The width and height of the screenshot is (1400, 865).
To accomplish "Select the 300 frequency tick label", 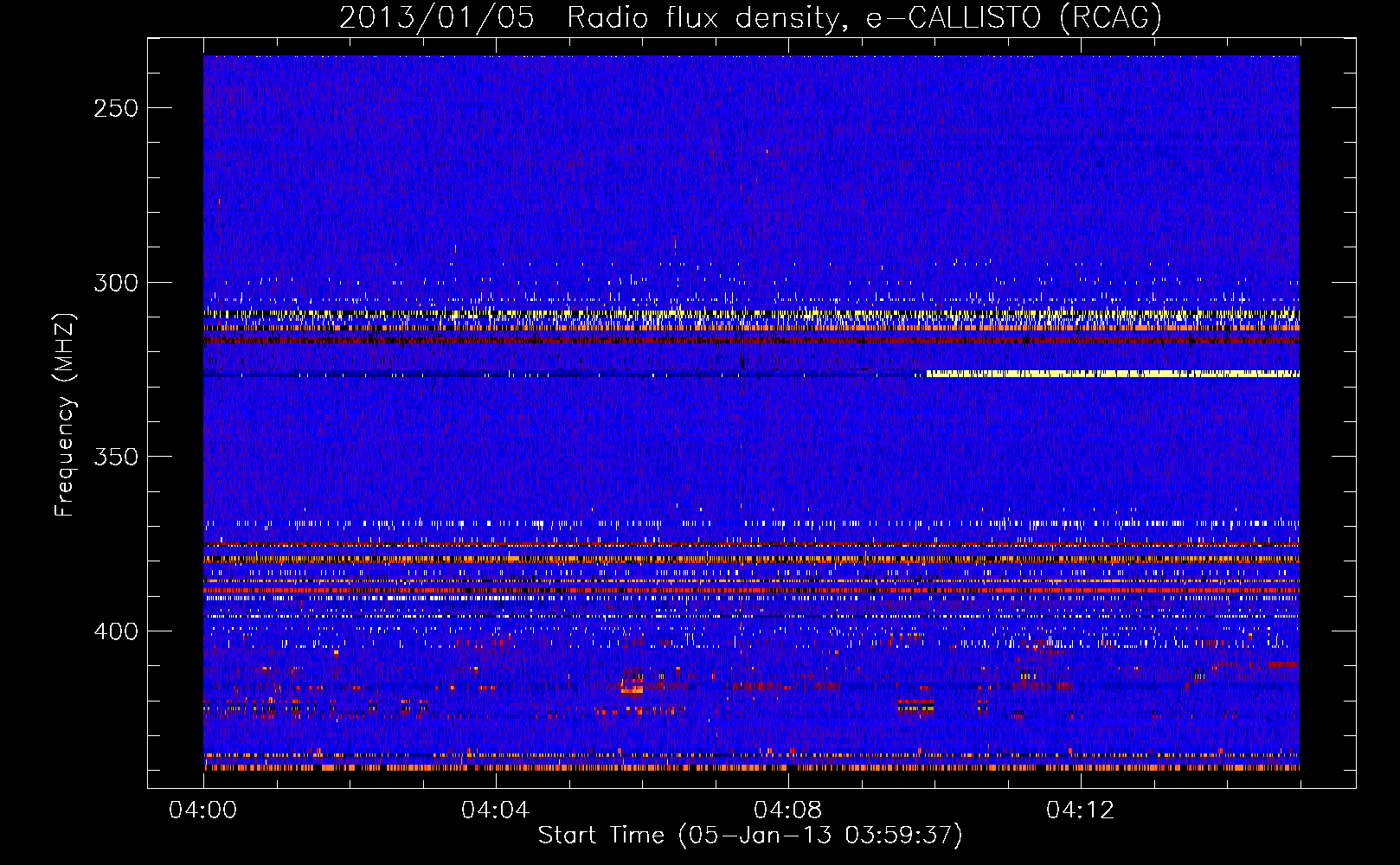I will tap(115, 283).
